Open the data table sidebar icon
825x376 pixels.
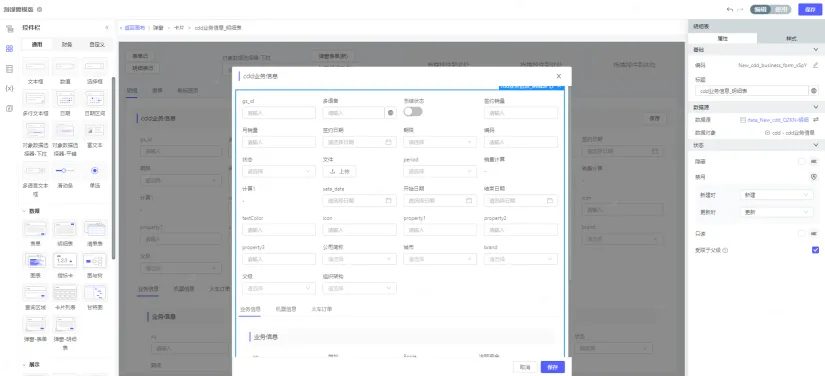pos(9,68)
